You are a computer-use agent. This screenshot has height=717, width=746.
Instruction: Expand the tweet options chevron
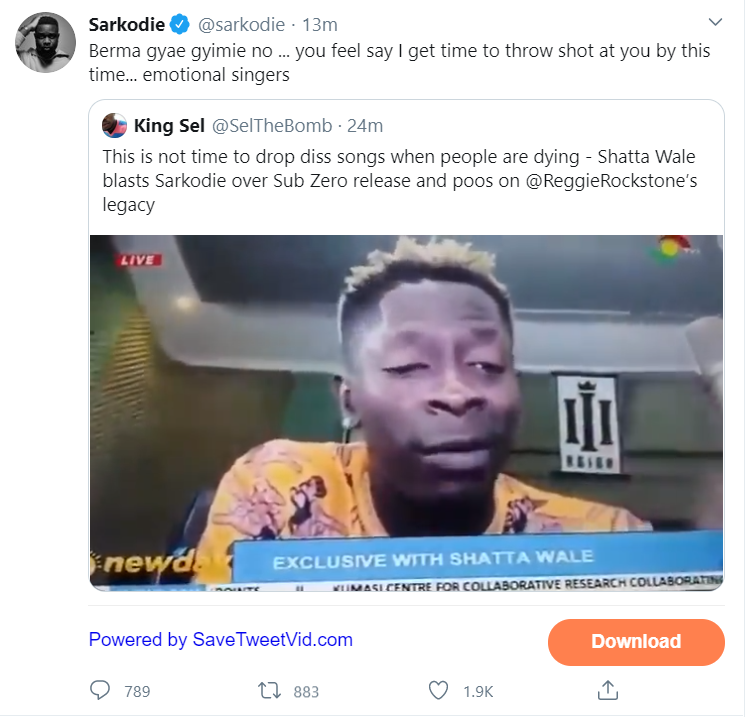[715, 22]
